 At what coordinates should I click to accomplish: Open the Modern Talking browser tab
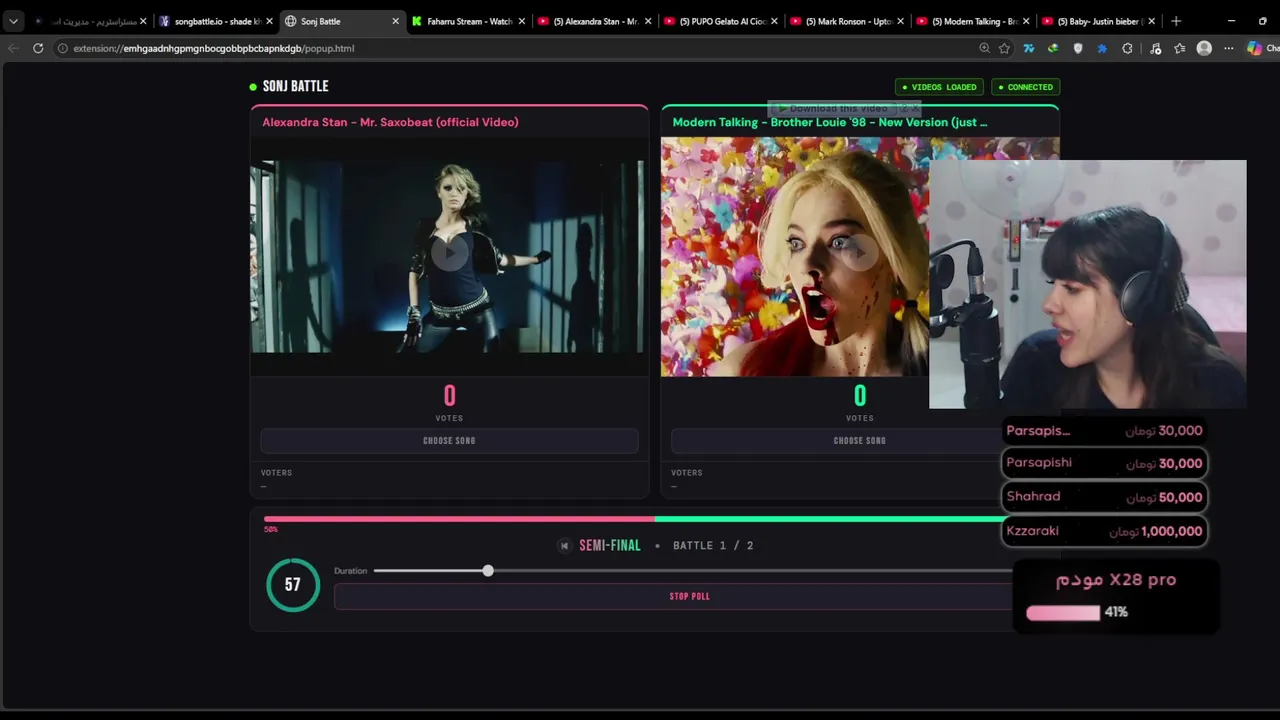coord(972,21)
